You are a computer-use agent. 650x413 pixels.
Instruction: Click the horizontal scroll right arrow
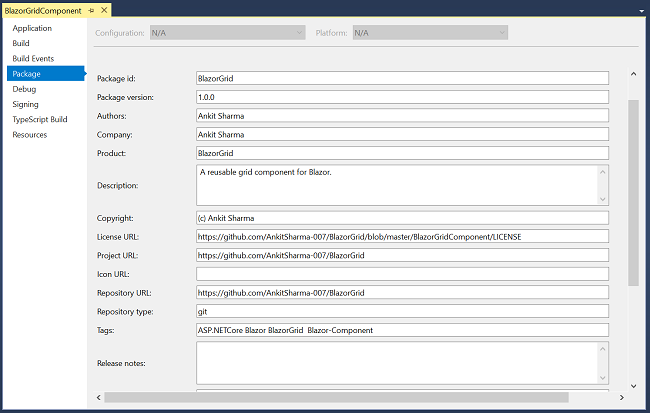click(621, 397)
